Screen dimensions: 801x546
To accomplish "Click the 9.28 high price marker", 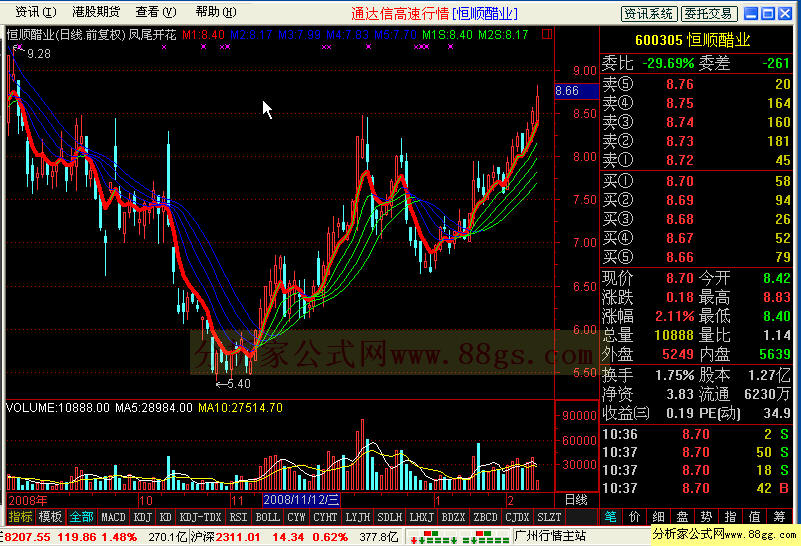I will (x=39, y=54).
